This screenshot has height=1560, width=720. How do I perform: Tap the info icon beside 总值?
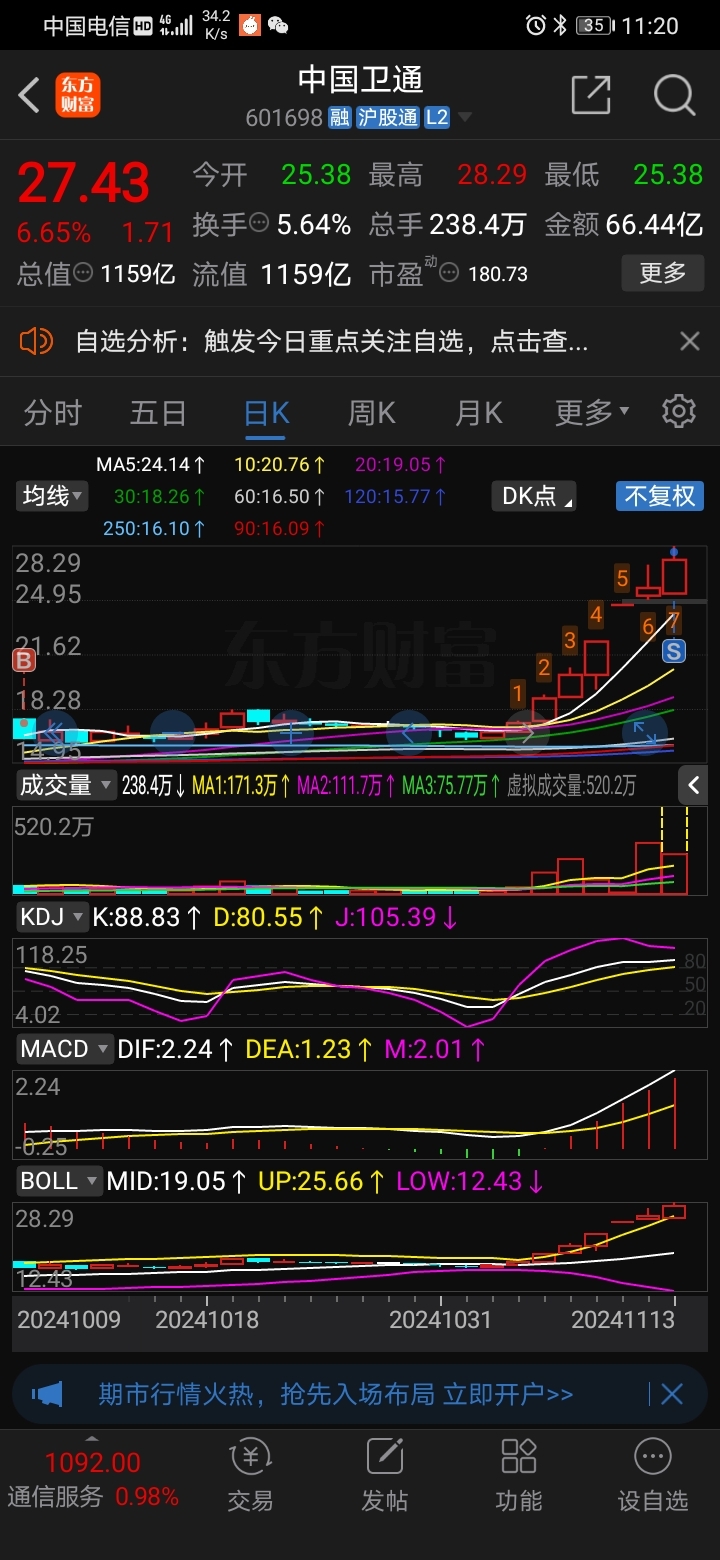point(84,272)
